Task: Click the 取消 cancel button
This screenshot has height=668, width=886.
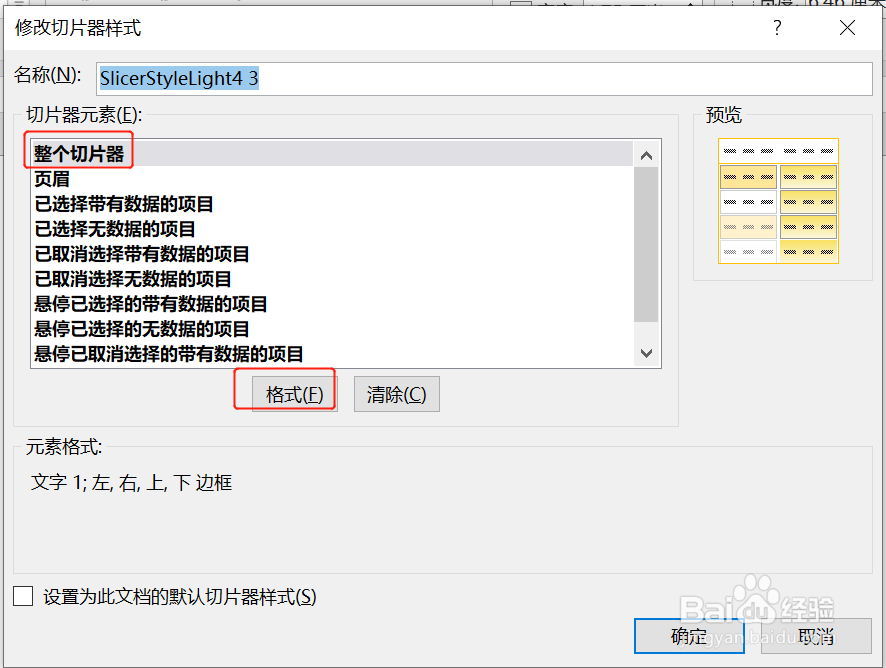Action: pos(816,636)
